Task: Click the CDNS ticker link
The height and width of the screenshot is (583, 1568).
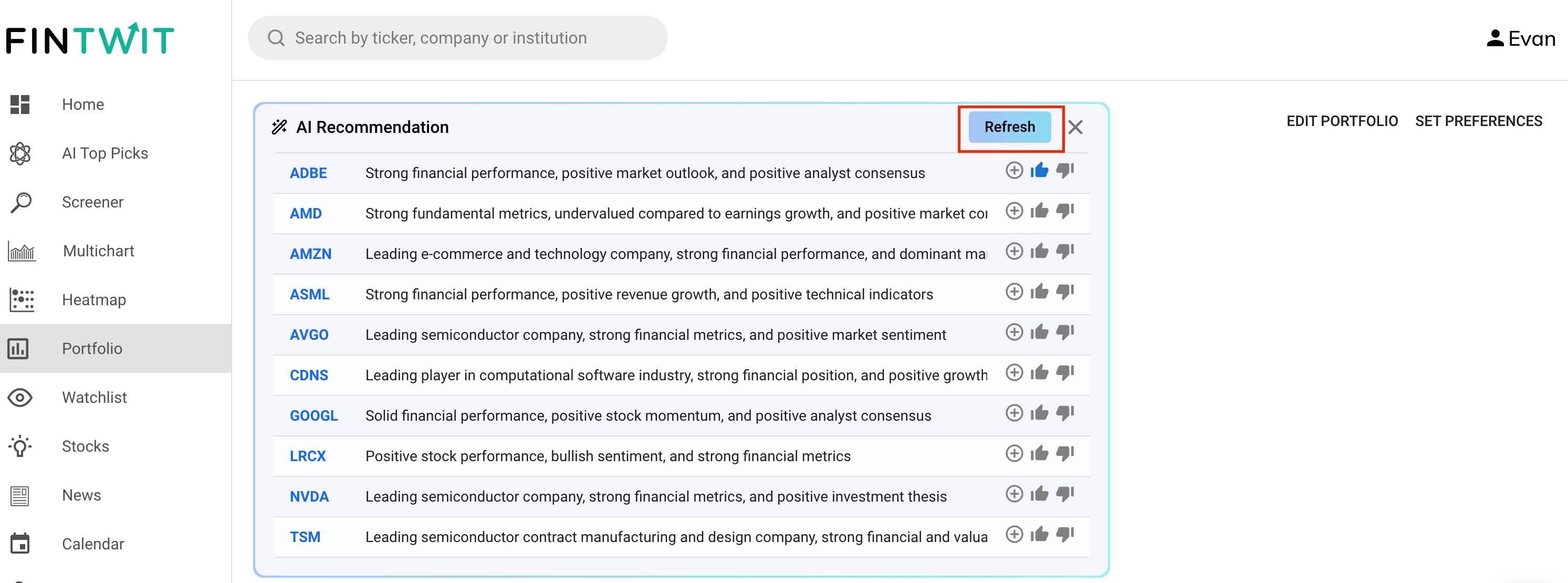Action: point(309,375)
